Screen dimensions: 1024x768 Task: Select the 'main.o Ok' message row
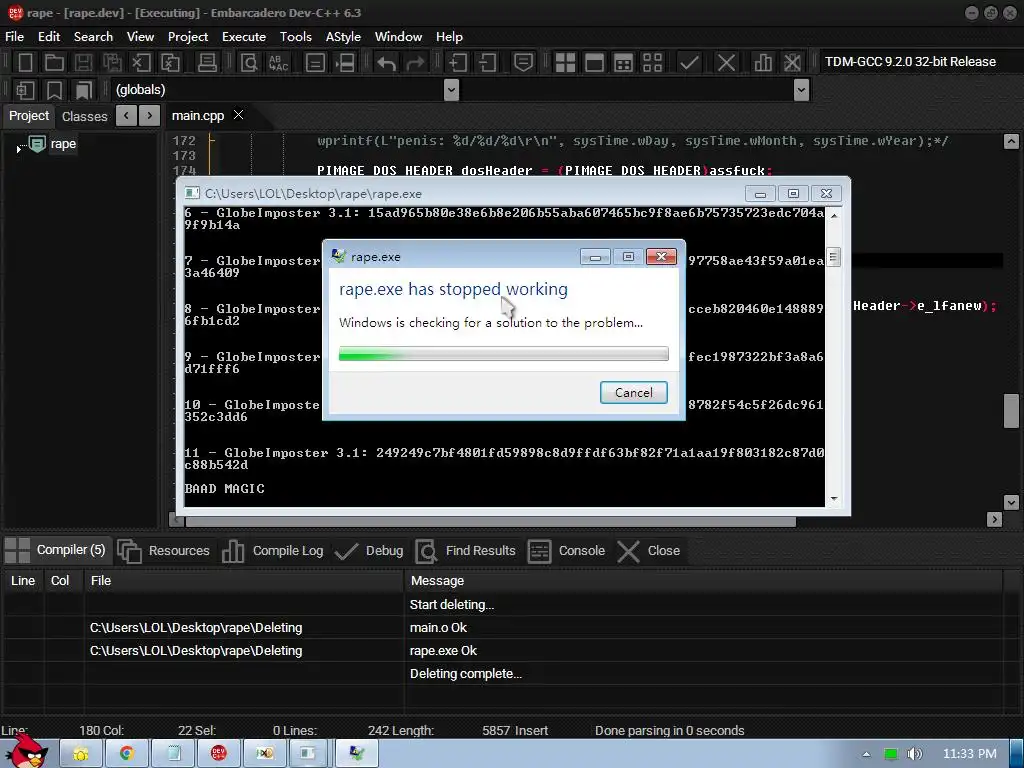coord(503,628)
